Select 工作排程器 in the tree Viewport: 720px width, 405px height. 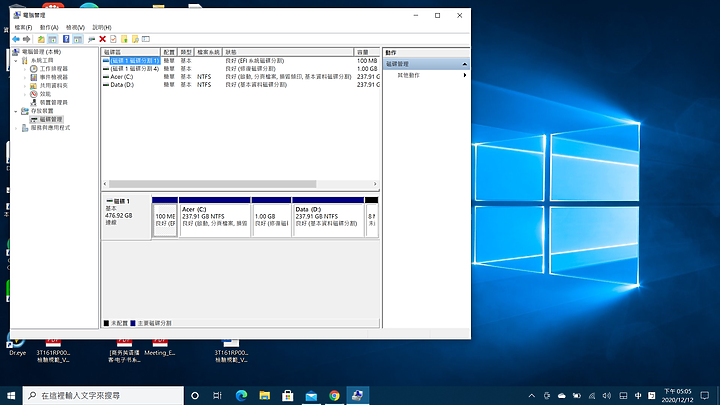click(x=53, y=69)
